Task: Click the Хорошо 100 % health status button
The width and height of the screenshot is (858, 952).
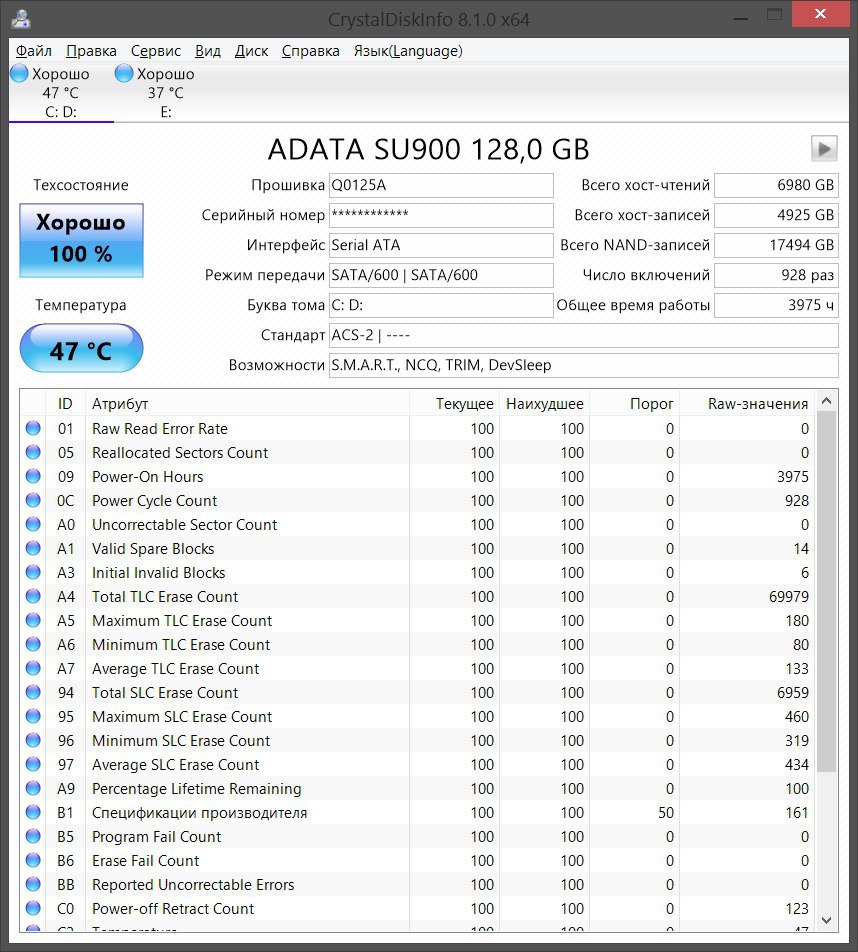Action: pos(81,240)
